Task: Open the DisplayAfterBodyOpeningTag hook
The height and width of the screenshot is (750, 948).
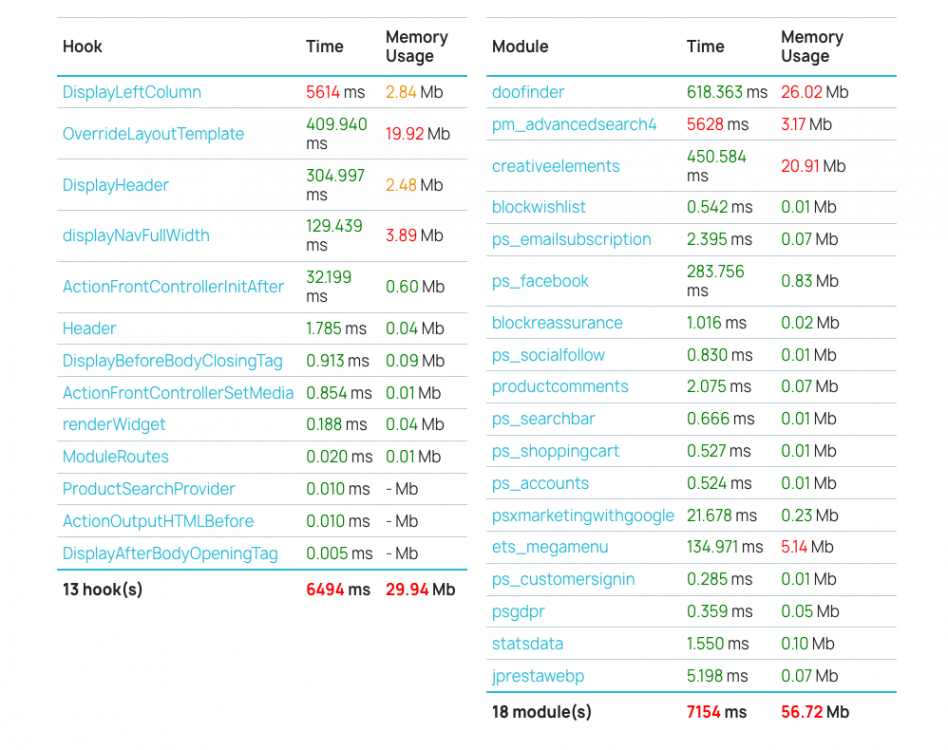Action: point(170,554)
